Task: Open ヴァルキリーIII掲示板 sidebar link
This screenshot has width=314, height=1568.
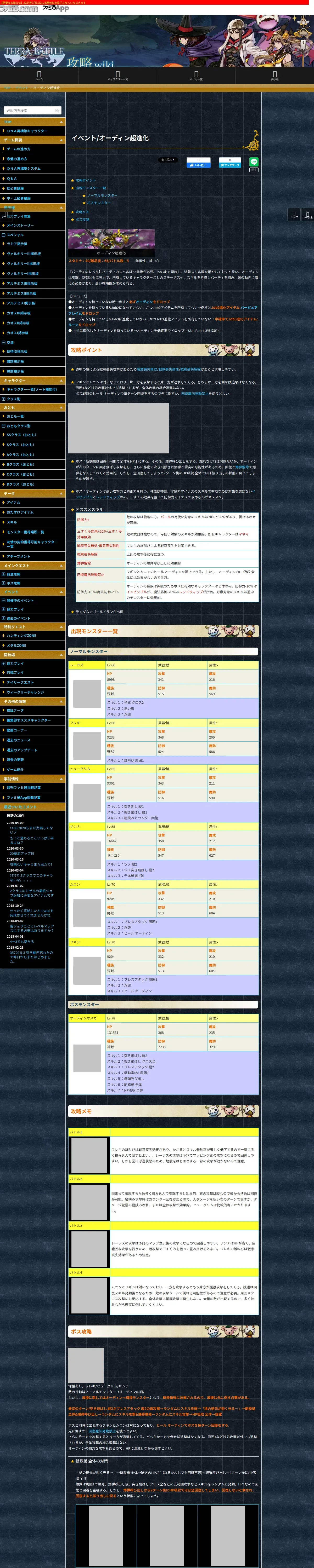Action: [24, 254]
